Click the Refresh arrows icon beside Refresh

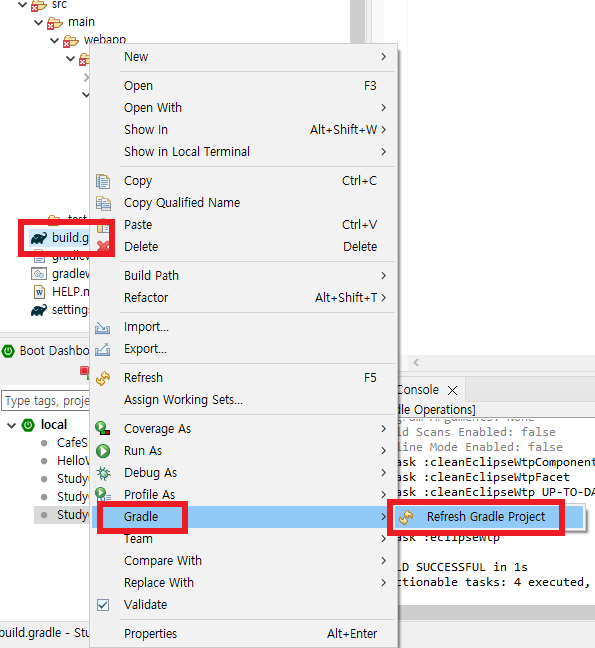(x=103, y=378)
